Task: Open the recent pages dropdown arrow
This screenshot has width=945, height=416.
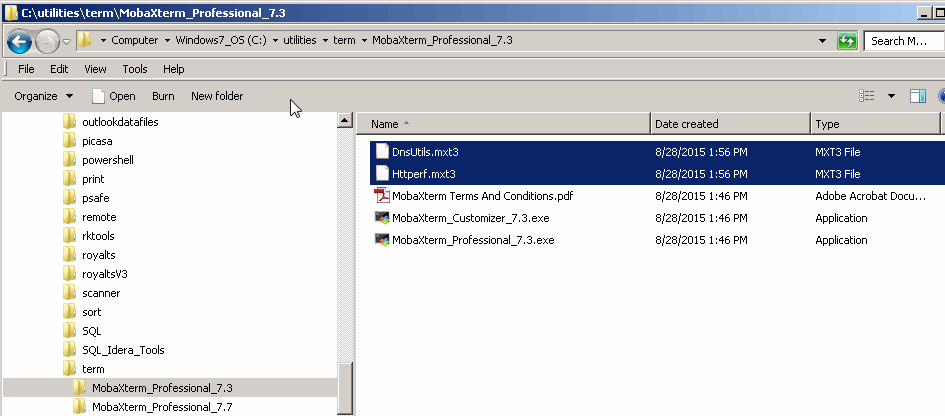Action: [66, 41]
